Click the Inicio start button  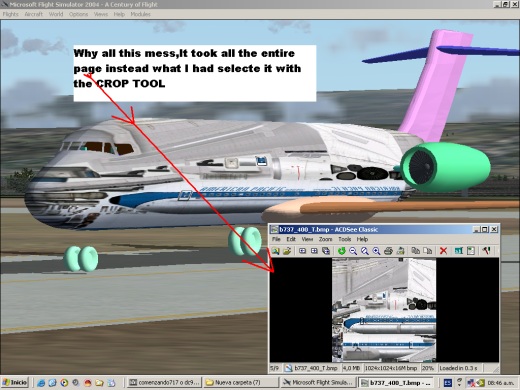(15, 382)
